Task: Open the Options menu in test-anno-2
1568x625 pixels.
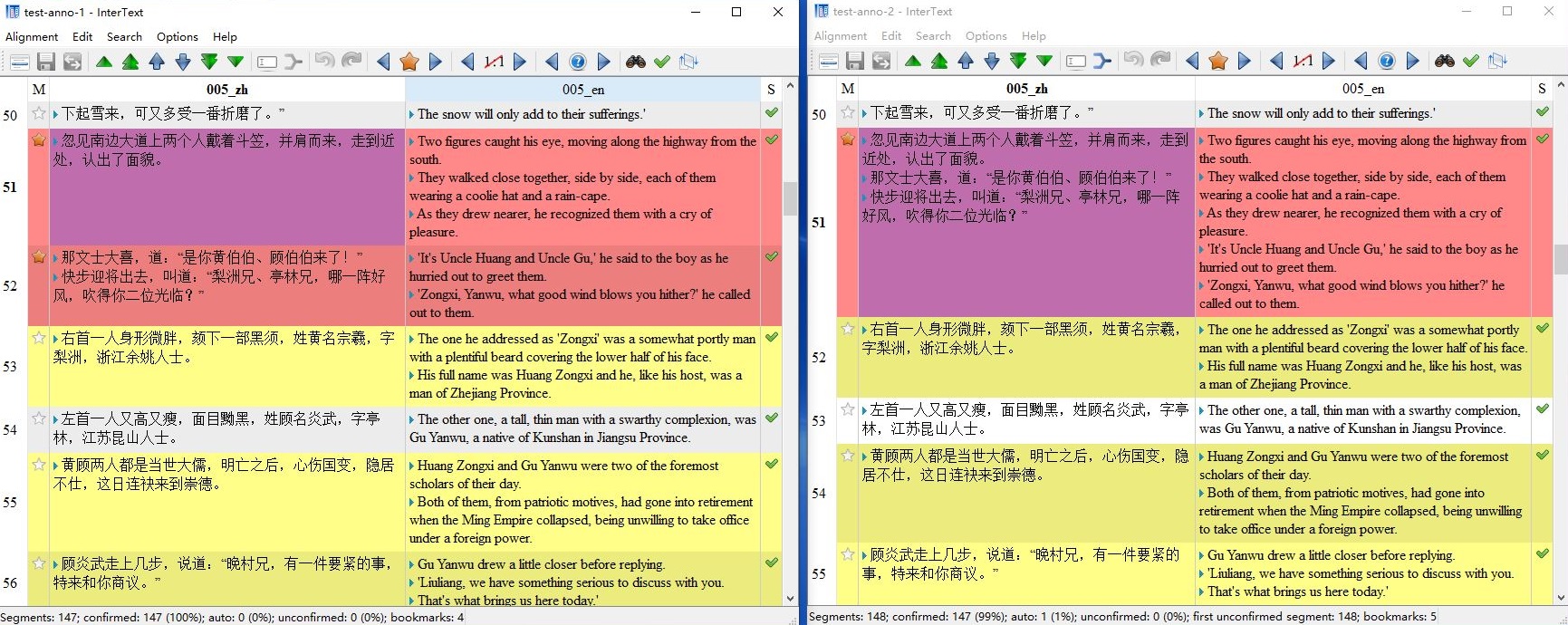Action: 986,36
